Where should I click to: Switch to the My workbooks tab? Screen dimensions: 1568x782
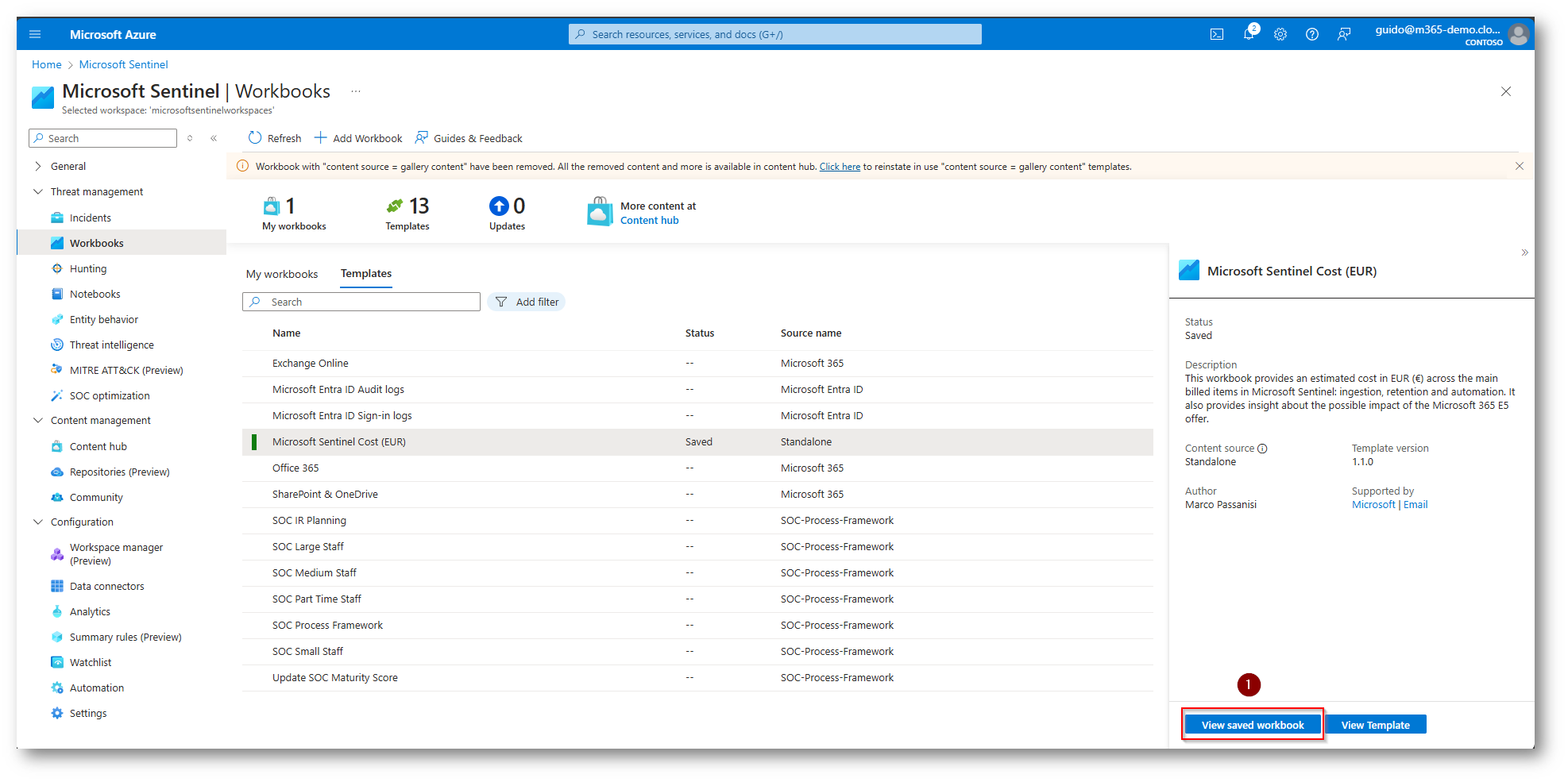[x=282, y=274]
